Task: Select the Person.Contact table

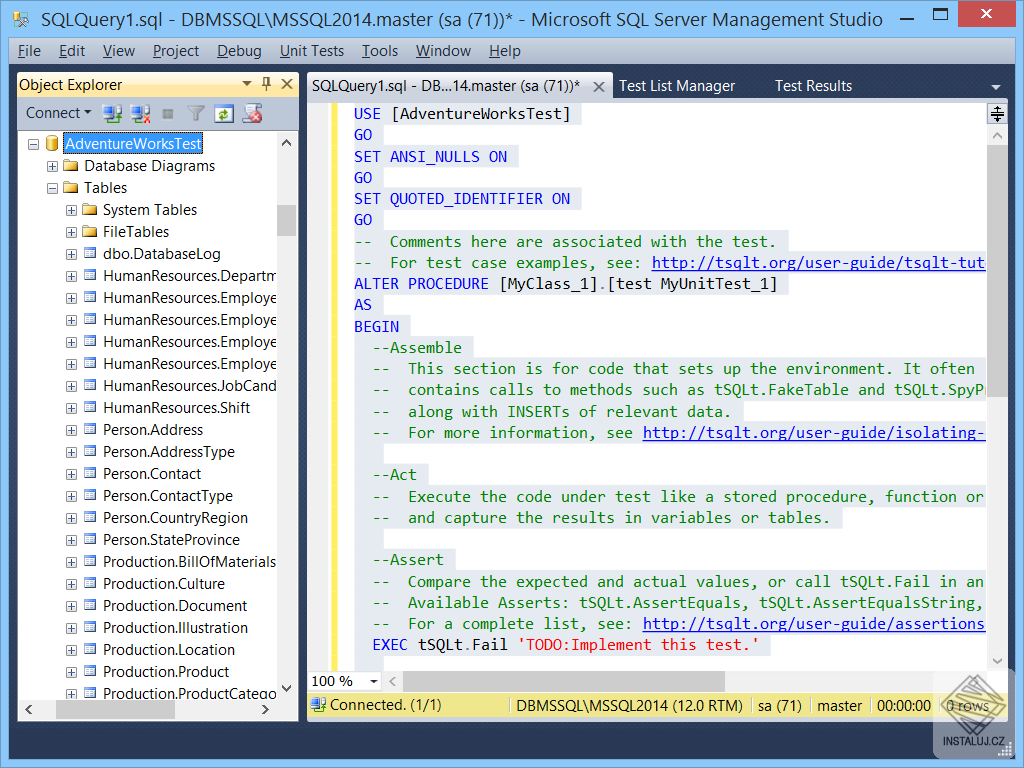Action: click(x=152, y=474)
